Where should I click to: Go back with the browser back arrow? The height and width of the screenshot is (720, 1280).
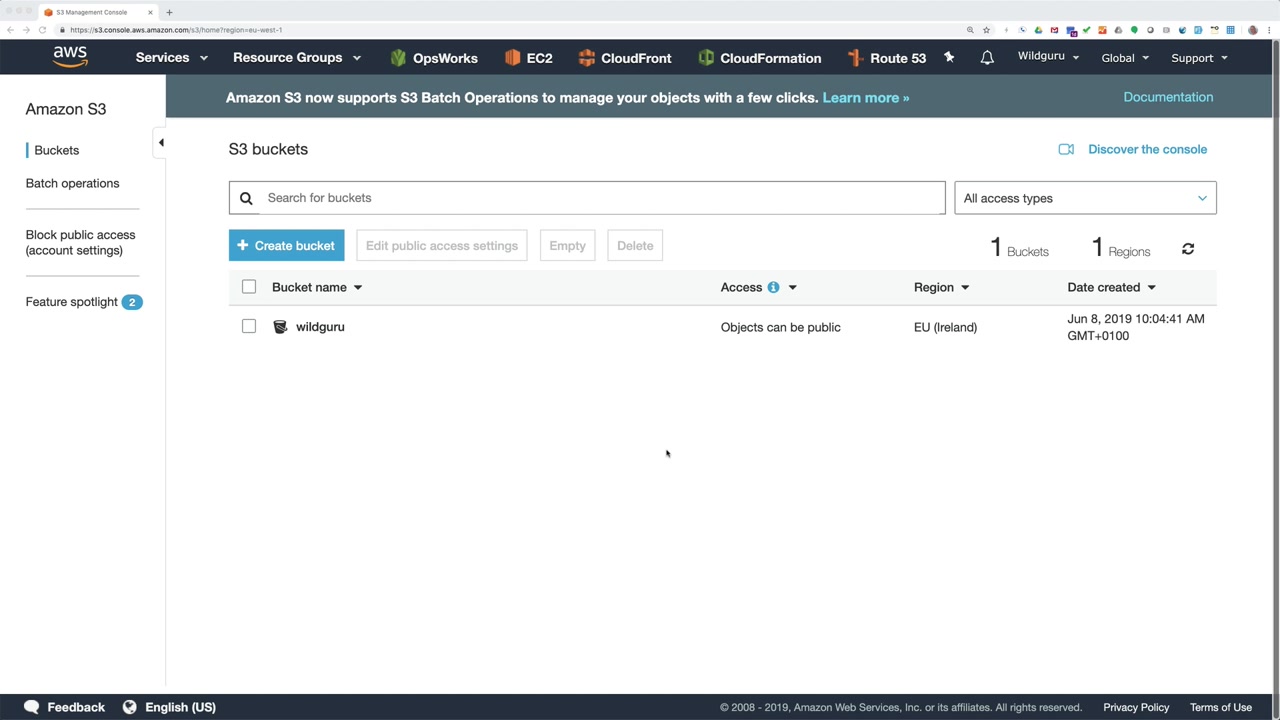(x=11, y=30)
